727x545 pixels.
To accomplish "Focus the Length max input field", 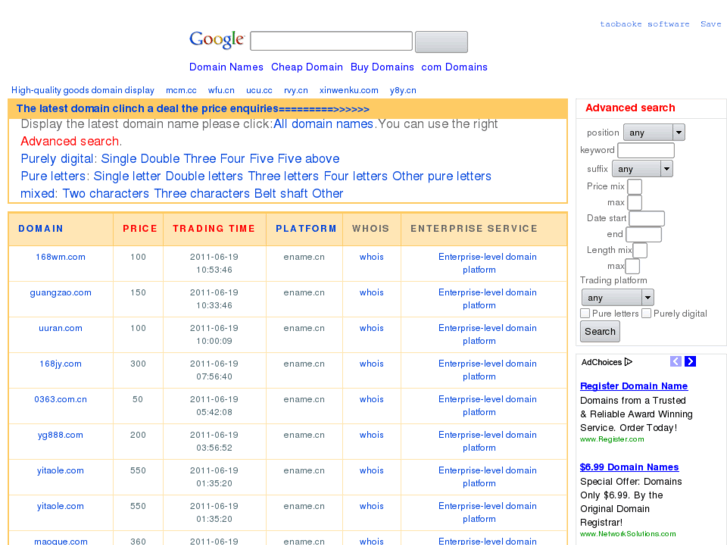I will 632,266.
